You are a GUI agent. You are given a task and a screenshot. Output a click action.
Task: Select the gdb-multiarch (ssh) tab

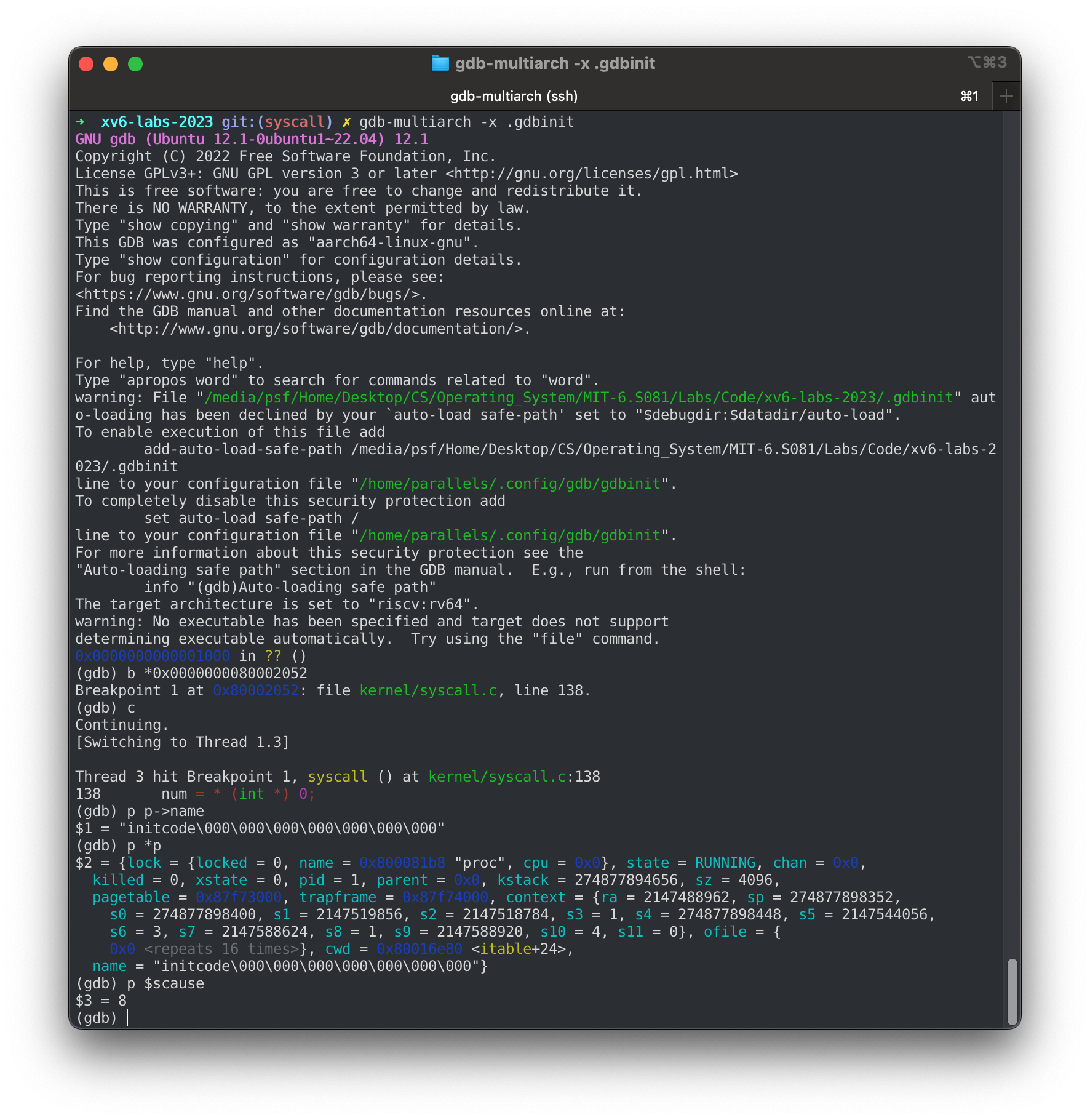point(514,96)
